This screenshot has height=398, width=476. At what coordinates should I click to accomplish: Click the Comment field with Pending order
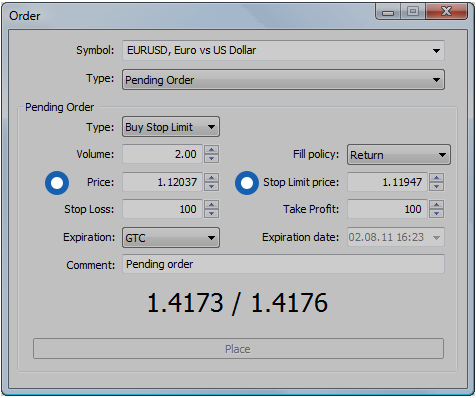click(283, 264)
